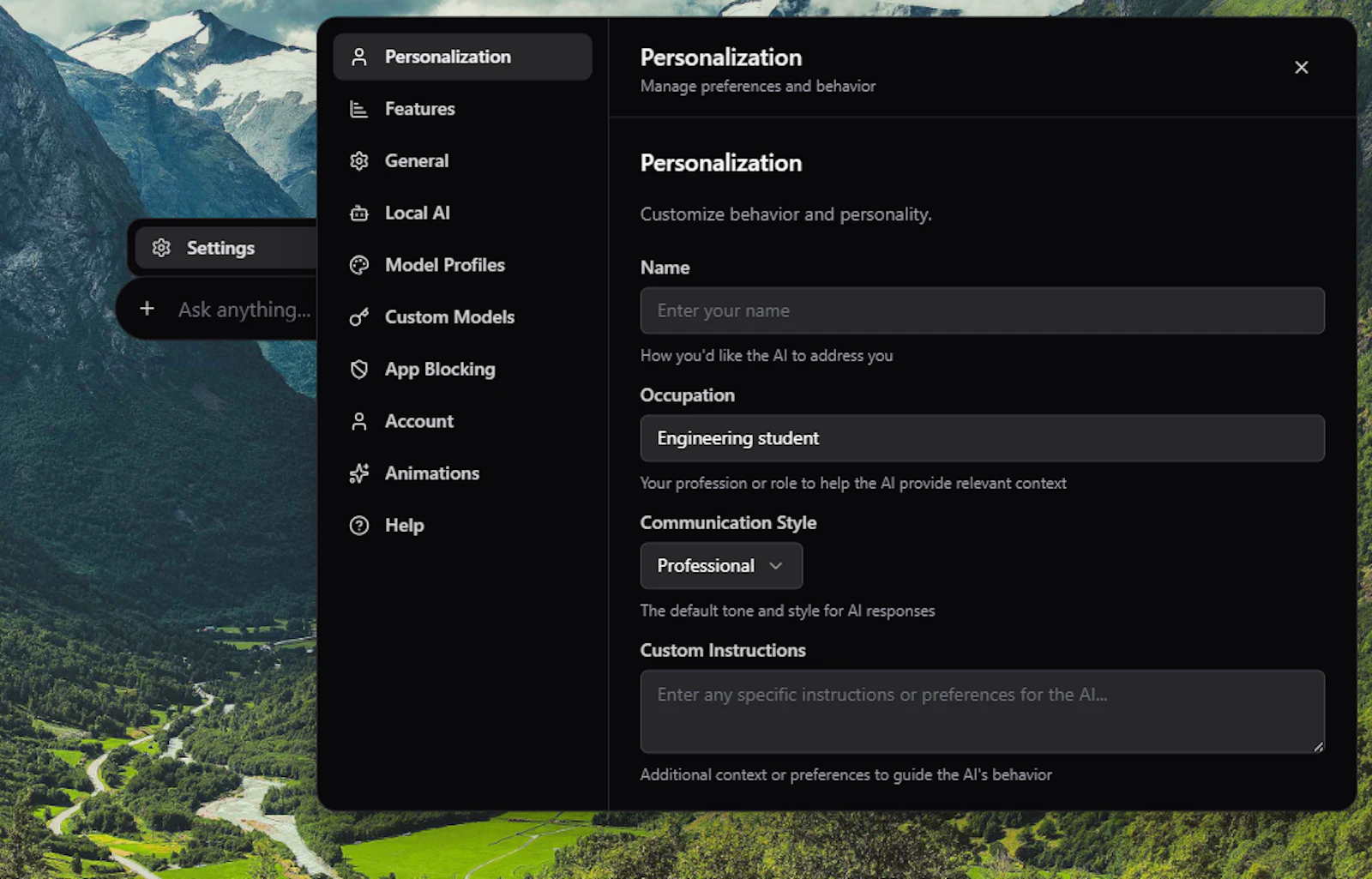
Task: Open App Blocking shield icon
Action: (x=358, y=369)
